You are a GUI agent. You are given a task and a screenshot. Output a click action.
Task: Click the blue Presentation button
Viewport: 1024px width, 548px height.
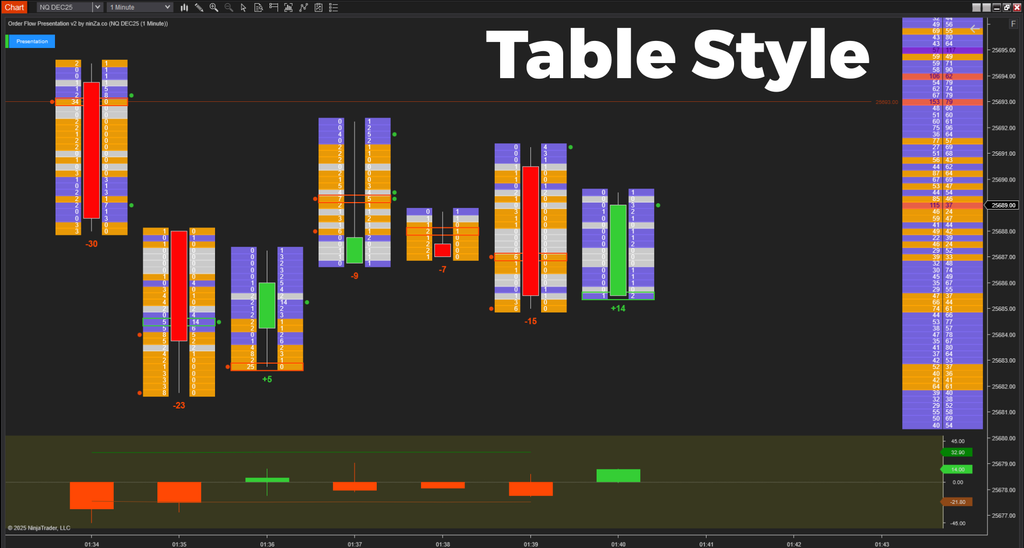click(x=32, y=41)
